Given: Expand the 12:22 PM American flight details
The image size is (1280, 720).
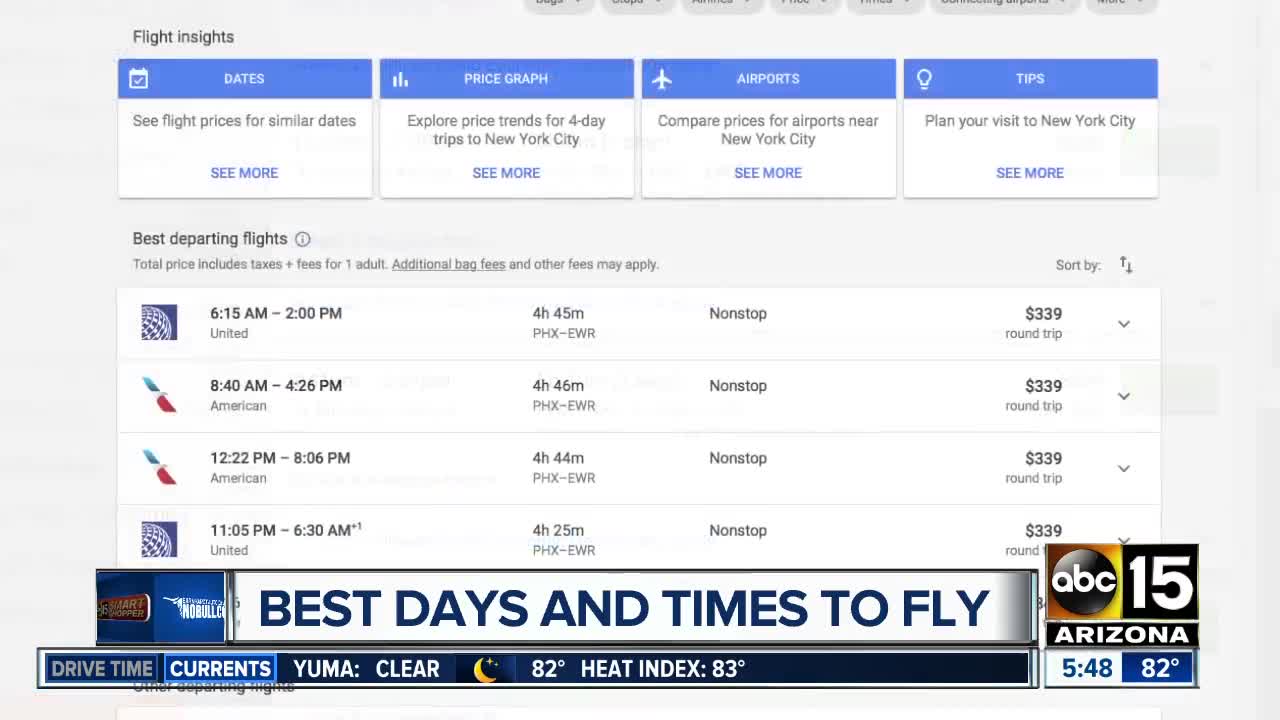Looking at the screenshot, I should coord(1124,468).
